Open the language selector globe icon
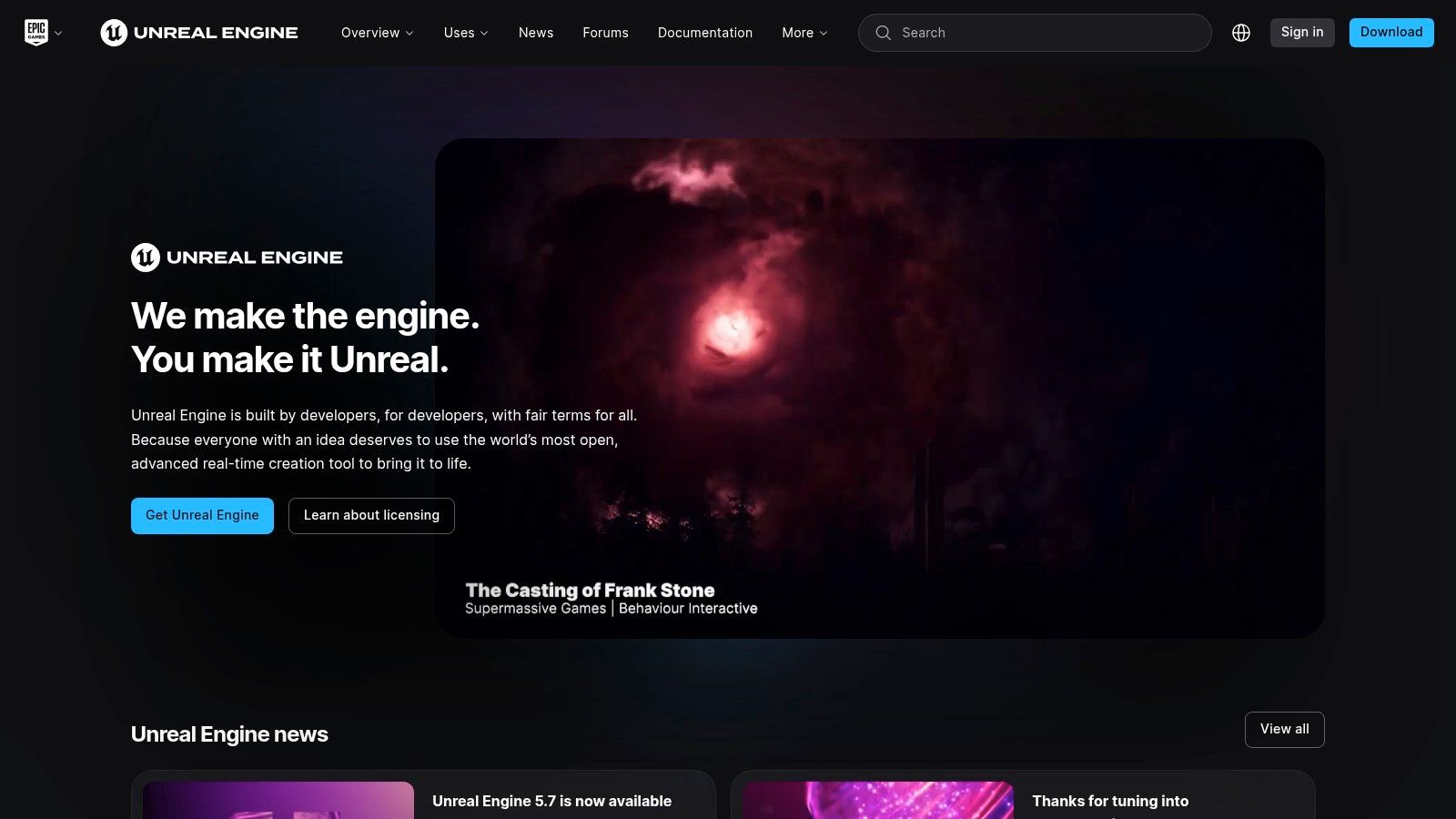1456x819 pixels. 1241,32
